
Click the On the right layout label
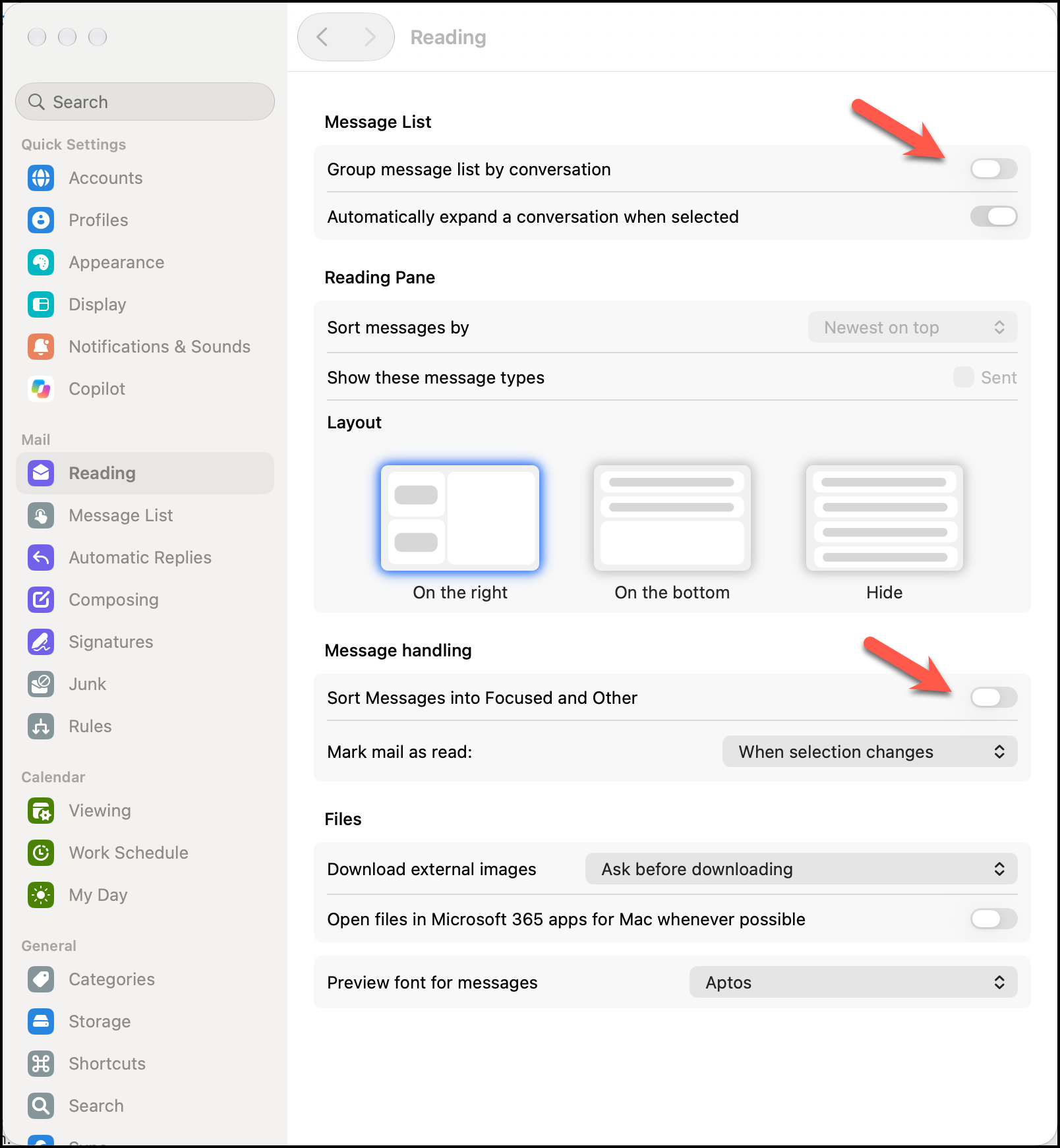[x=460, y=592]
